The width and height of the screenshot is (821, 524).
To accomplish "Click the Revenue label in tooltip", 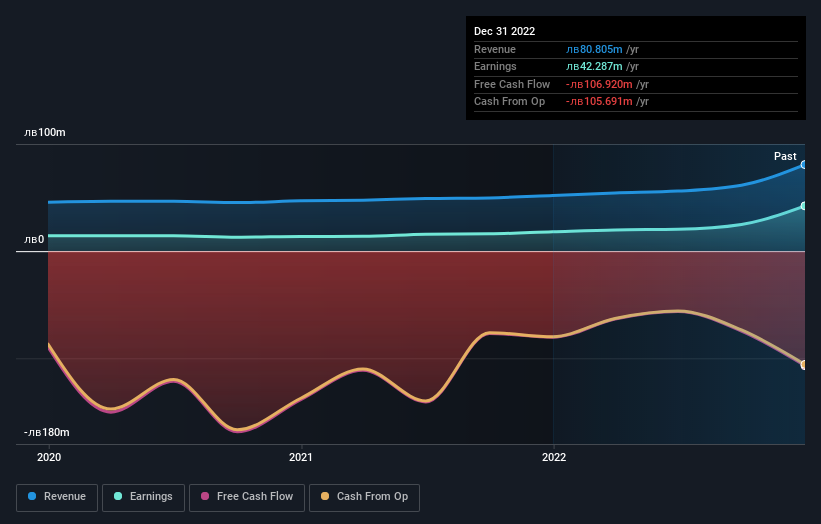I will pos(495,49).
